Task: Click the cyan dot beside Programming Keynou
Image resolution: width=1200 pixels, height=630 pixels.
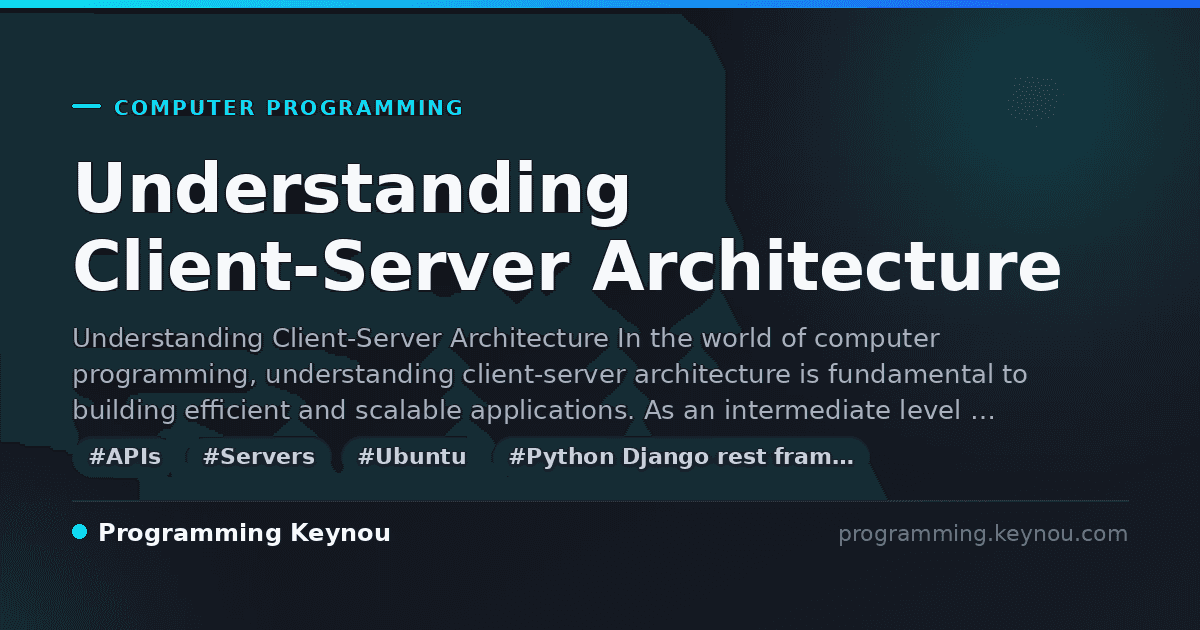Action: 80,532
